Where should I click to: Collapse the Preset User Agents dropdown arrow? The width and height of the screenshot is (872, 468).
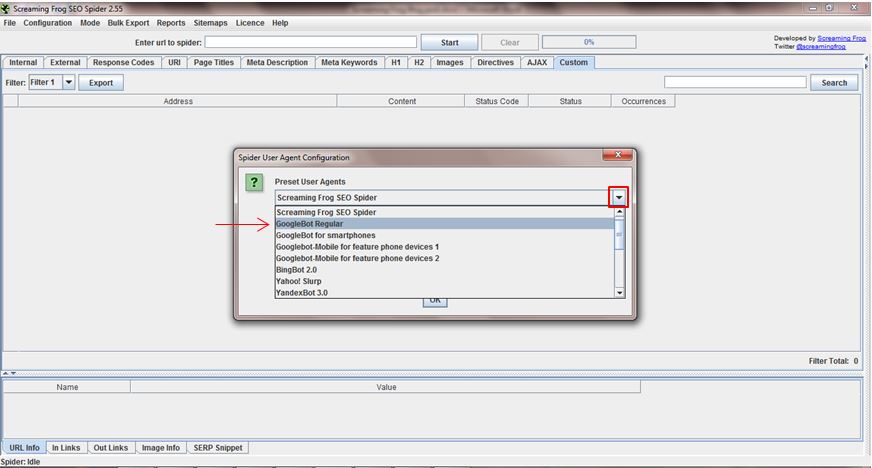(x=618, y=197)
